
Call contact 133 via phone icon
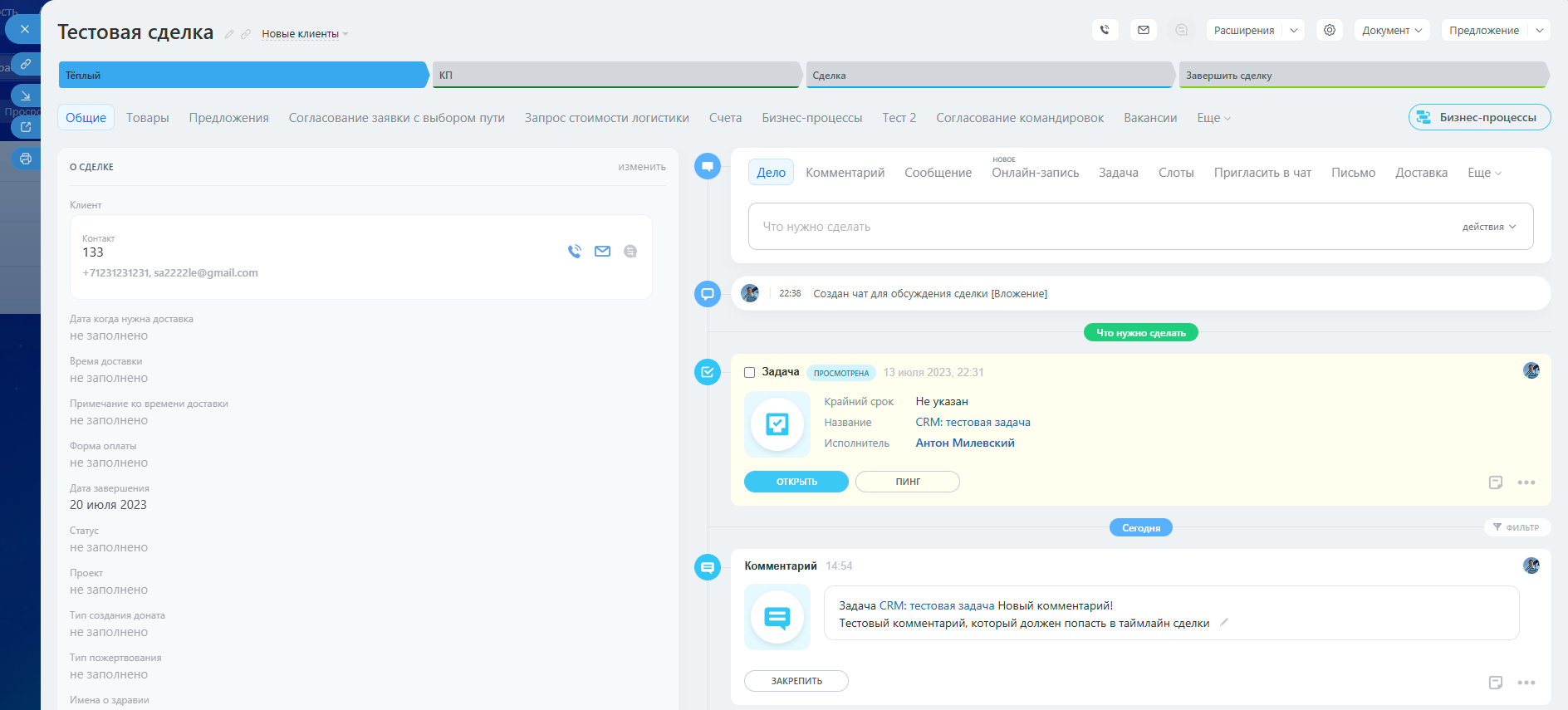tap(574, 251)
